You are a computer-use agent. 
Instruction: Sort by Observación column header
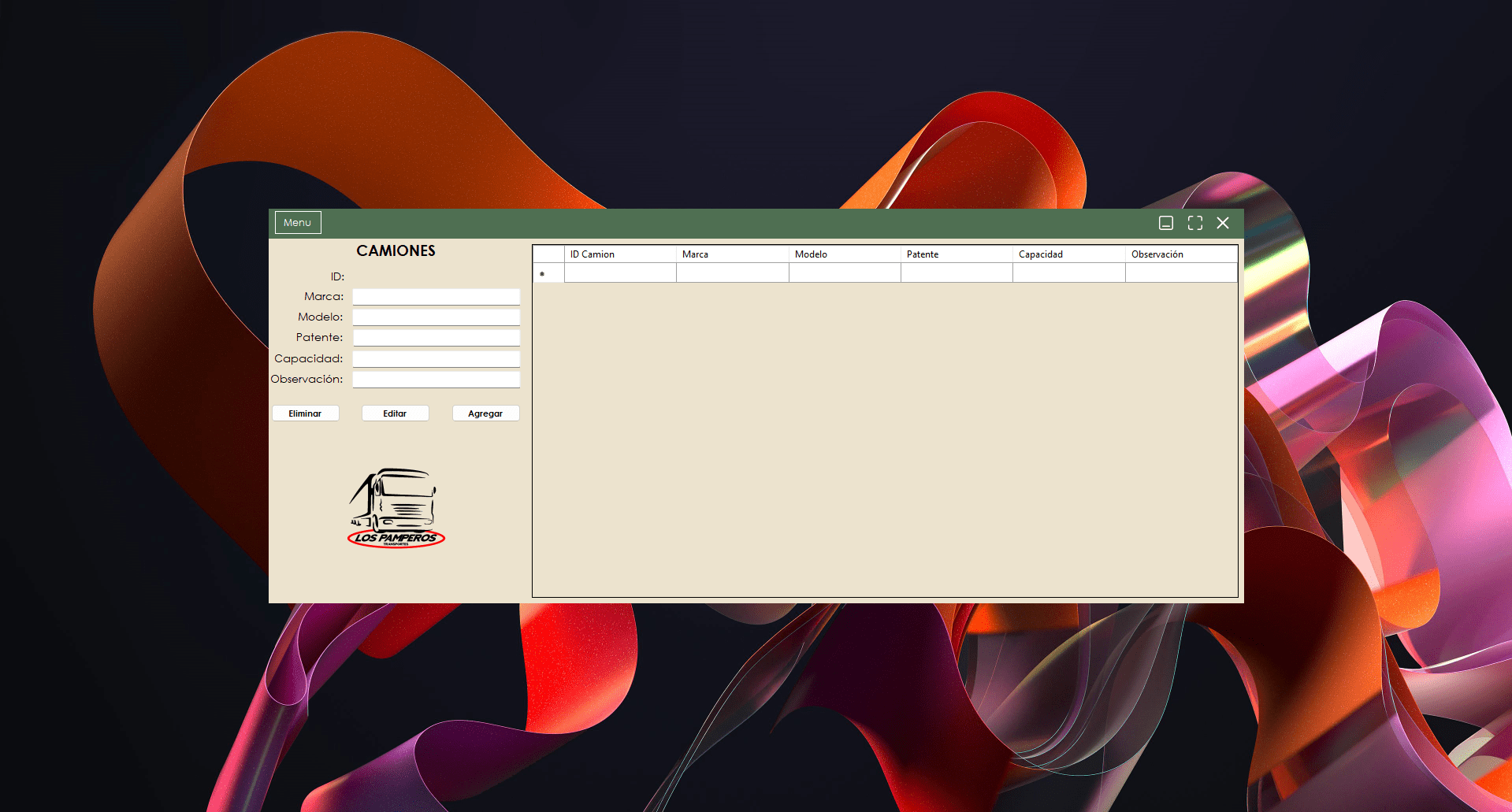1180,254
